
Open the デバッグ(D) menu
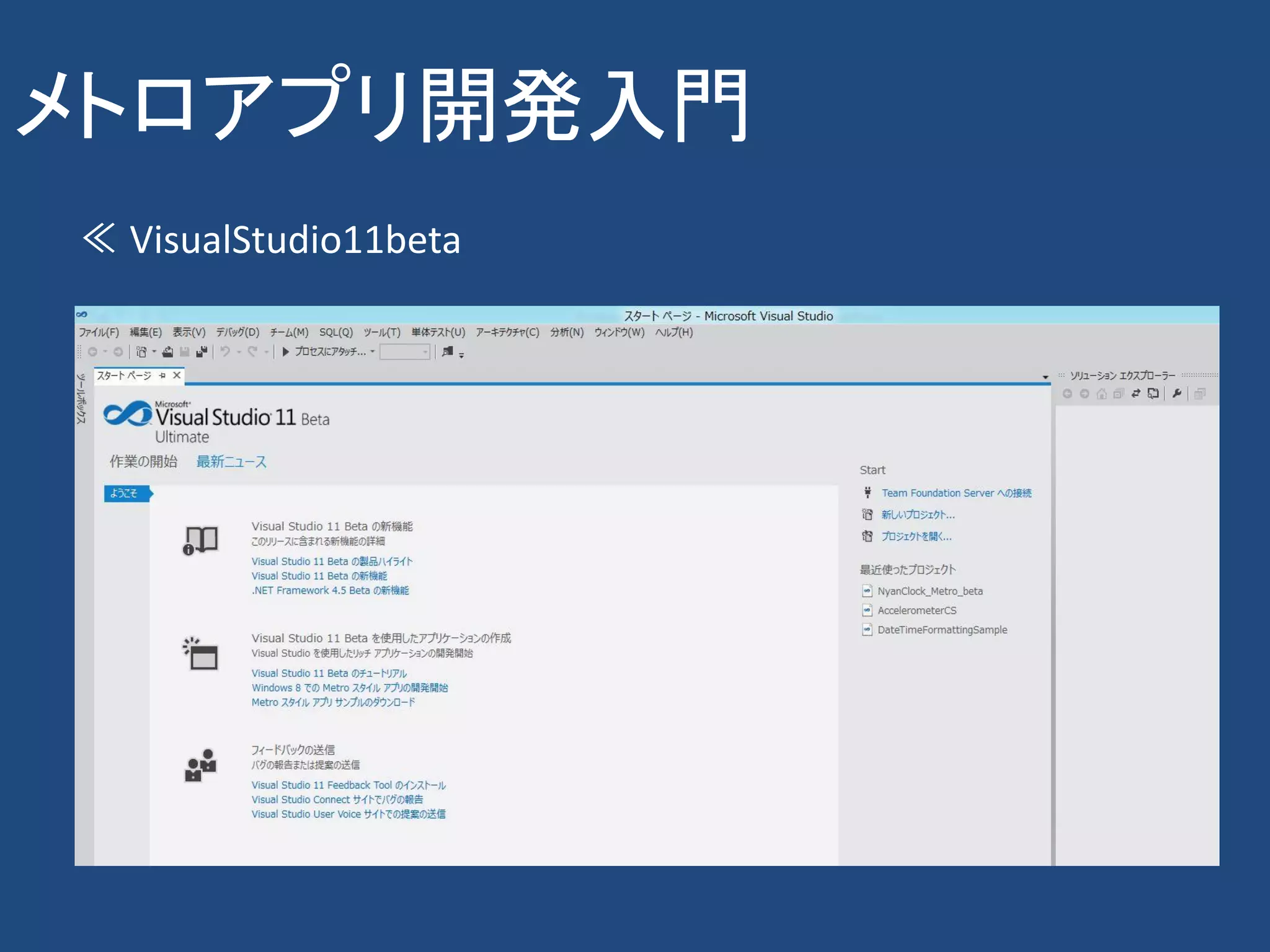point(238,332)
